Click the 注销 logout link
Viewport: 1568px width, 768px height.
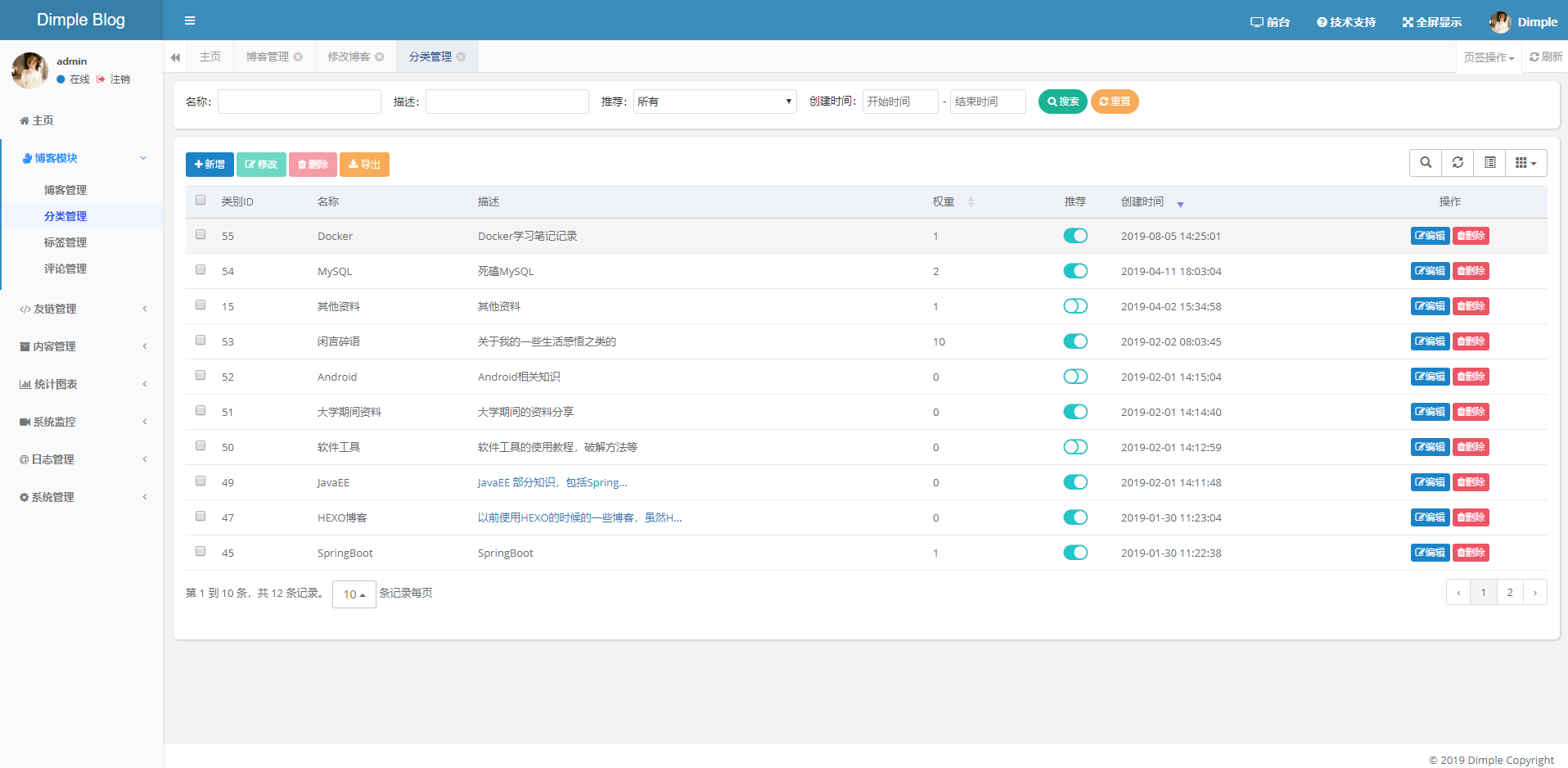pos(114,79)
